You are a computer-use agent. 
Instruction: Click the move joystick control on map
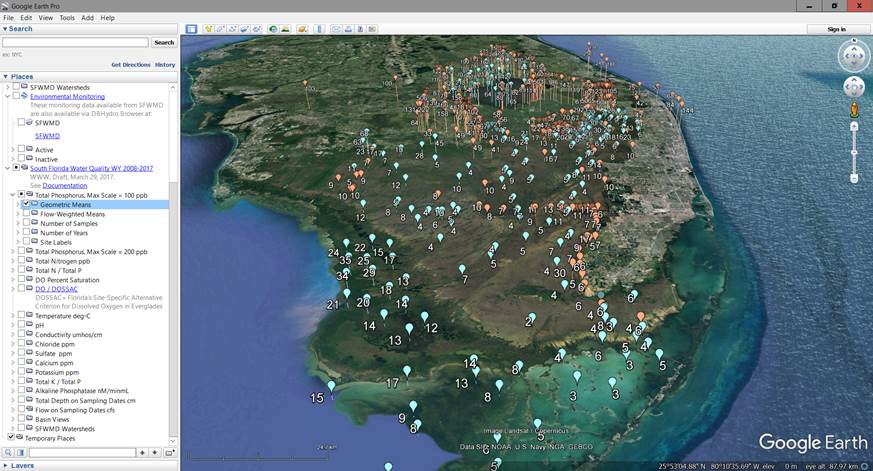point(854,87)
